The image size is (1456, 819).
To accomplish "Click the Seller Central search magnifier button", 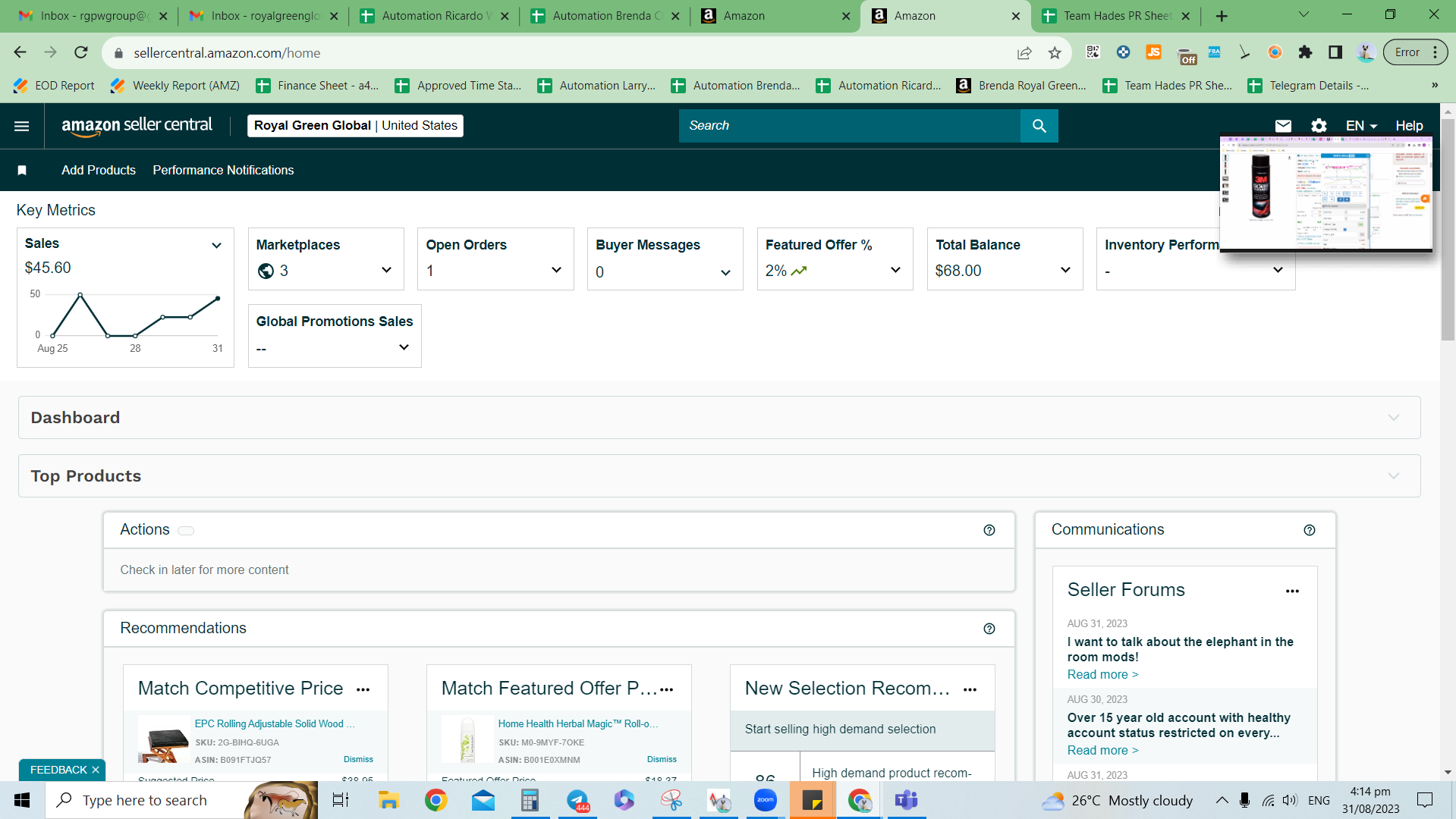I will (x=1039, y=126).
